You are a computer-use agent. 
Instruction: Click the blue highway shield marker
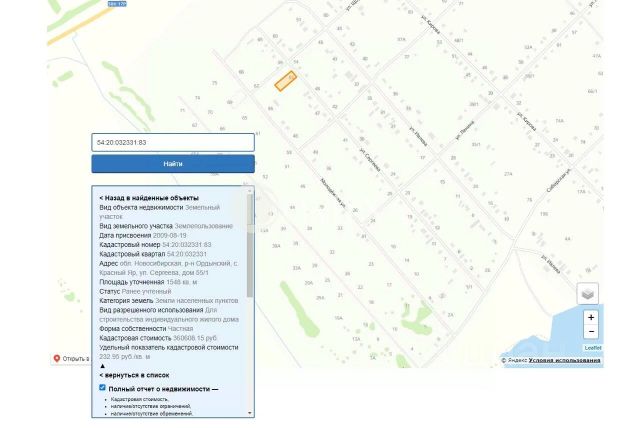117,4
